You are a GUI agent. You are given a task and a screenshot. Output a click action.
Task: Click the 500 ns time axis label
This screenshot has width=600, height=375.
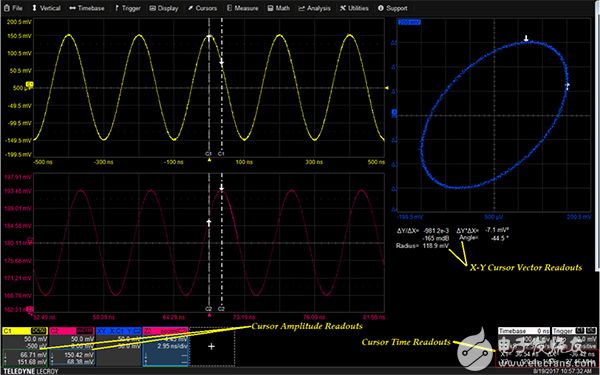pos(376,162)
